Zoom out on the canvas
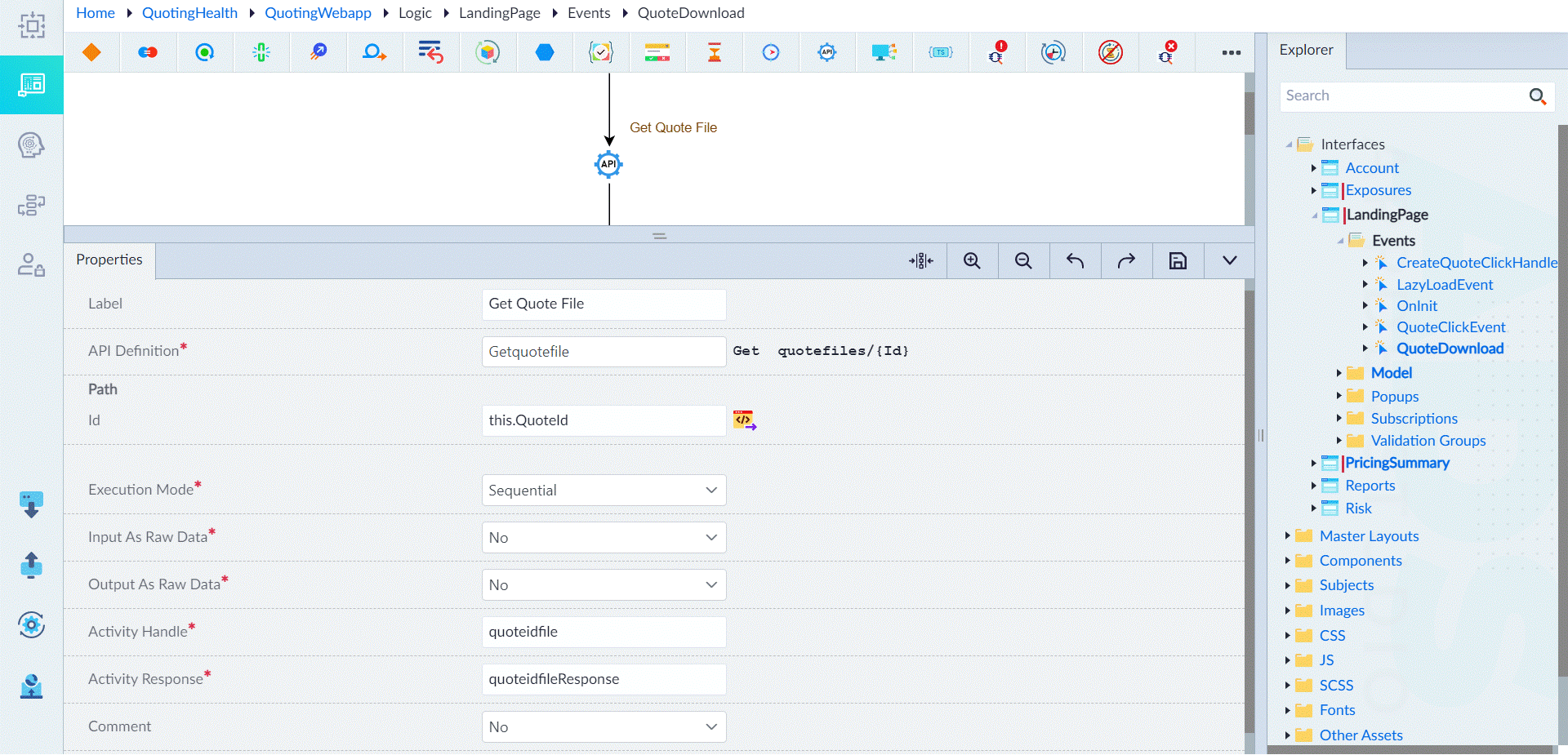This screenshot has height=755, width=1568. pos(1023,260)
